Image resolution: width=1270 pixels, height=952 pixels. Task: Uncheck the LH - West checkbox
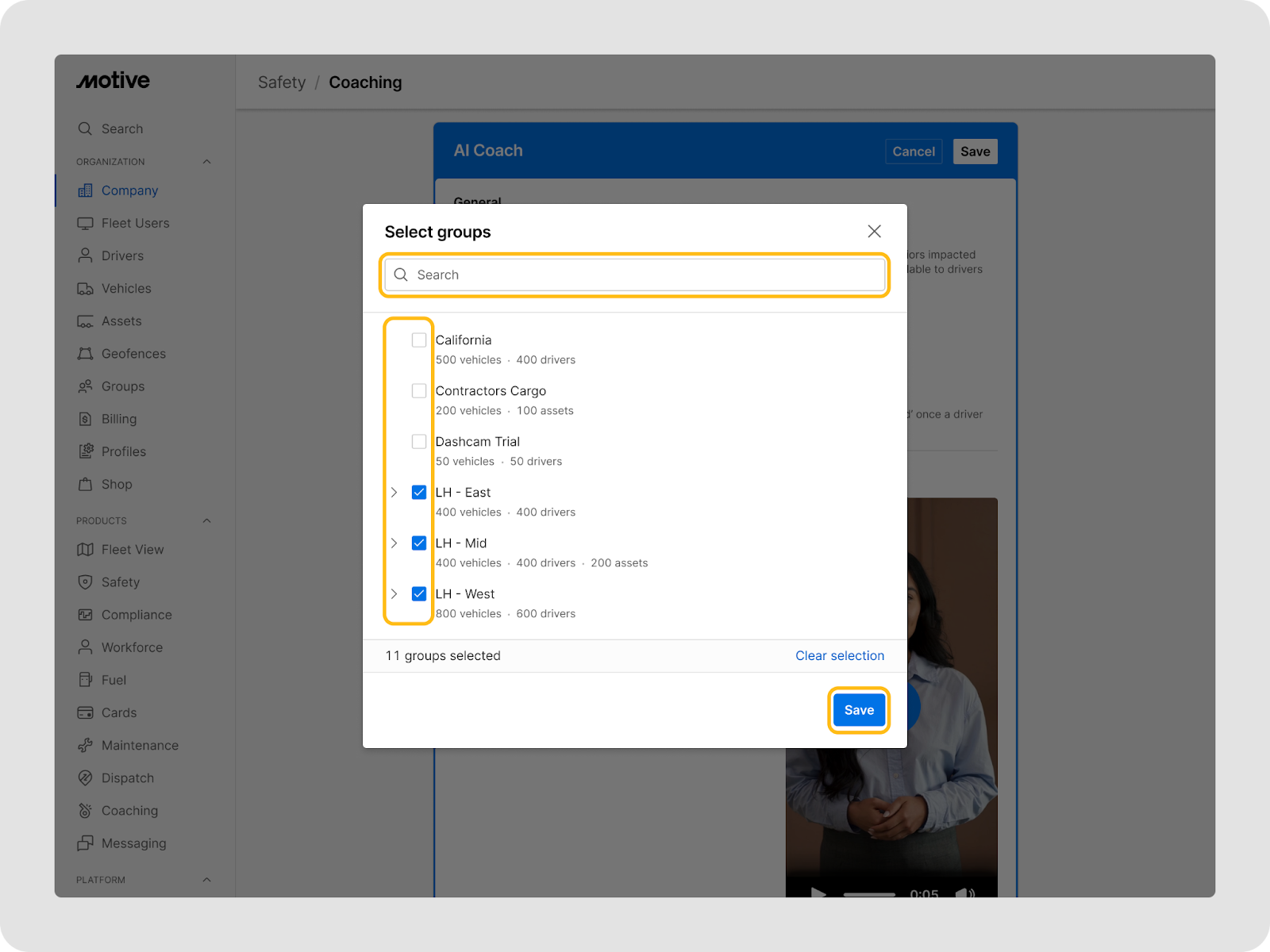(x=419, y=594)
